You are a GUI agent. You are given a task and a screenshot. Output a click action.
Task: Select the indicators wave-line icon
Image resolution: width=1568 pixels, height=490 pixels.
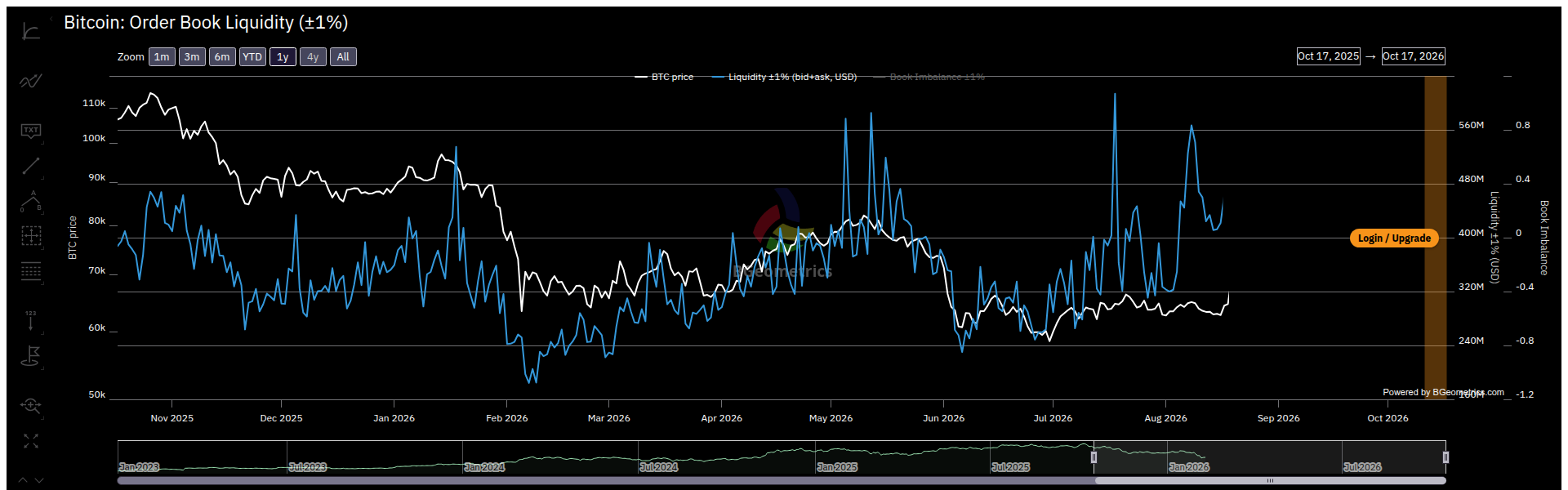30,81
